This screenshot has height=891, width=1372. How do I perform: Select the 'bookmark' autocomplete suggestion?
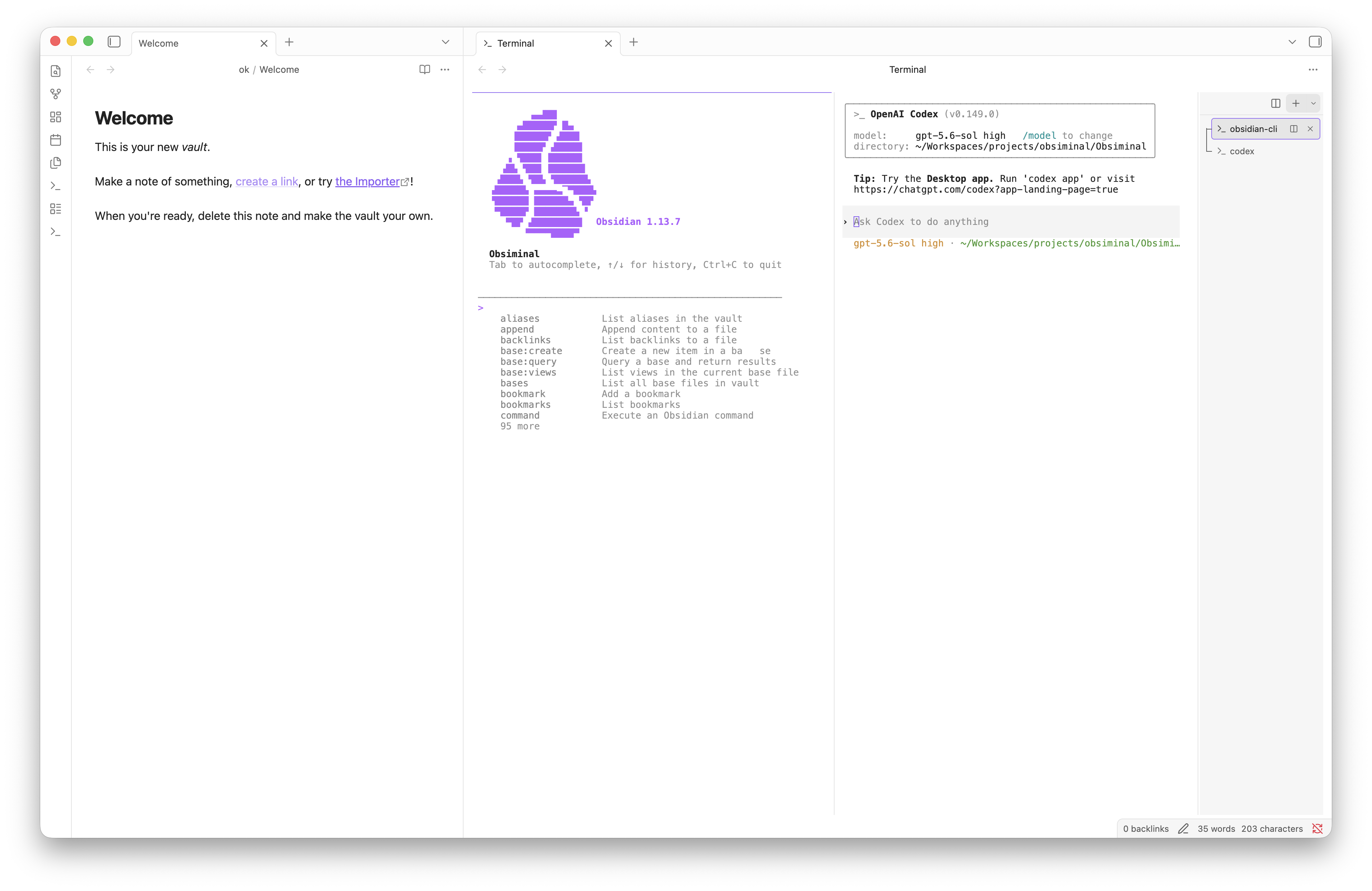[x=590, y=394]
